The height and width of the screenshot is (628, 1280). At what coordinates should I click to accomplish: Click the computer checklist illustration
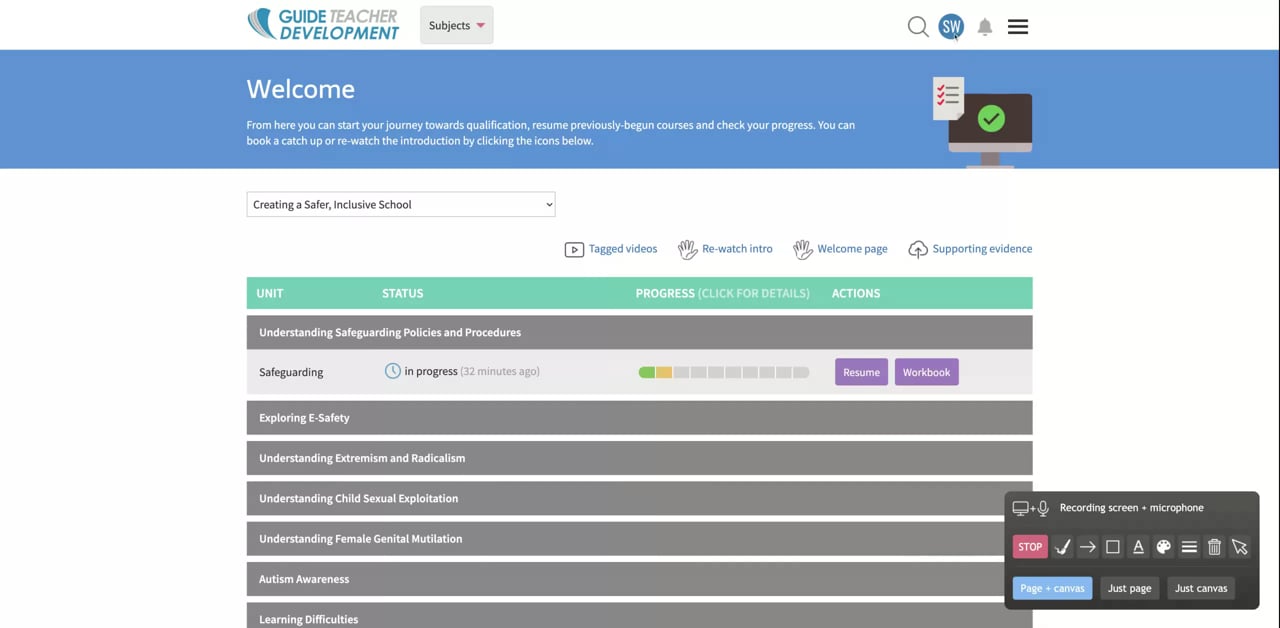point(982,121)
